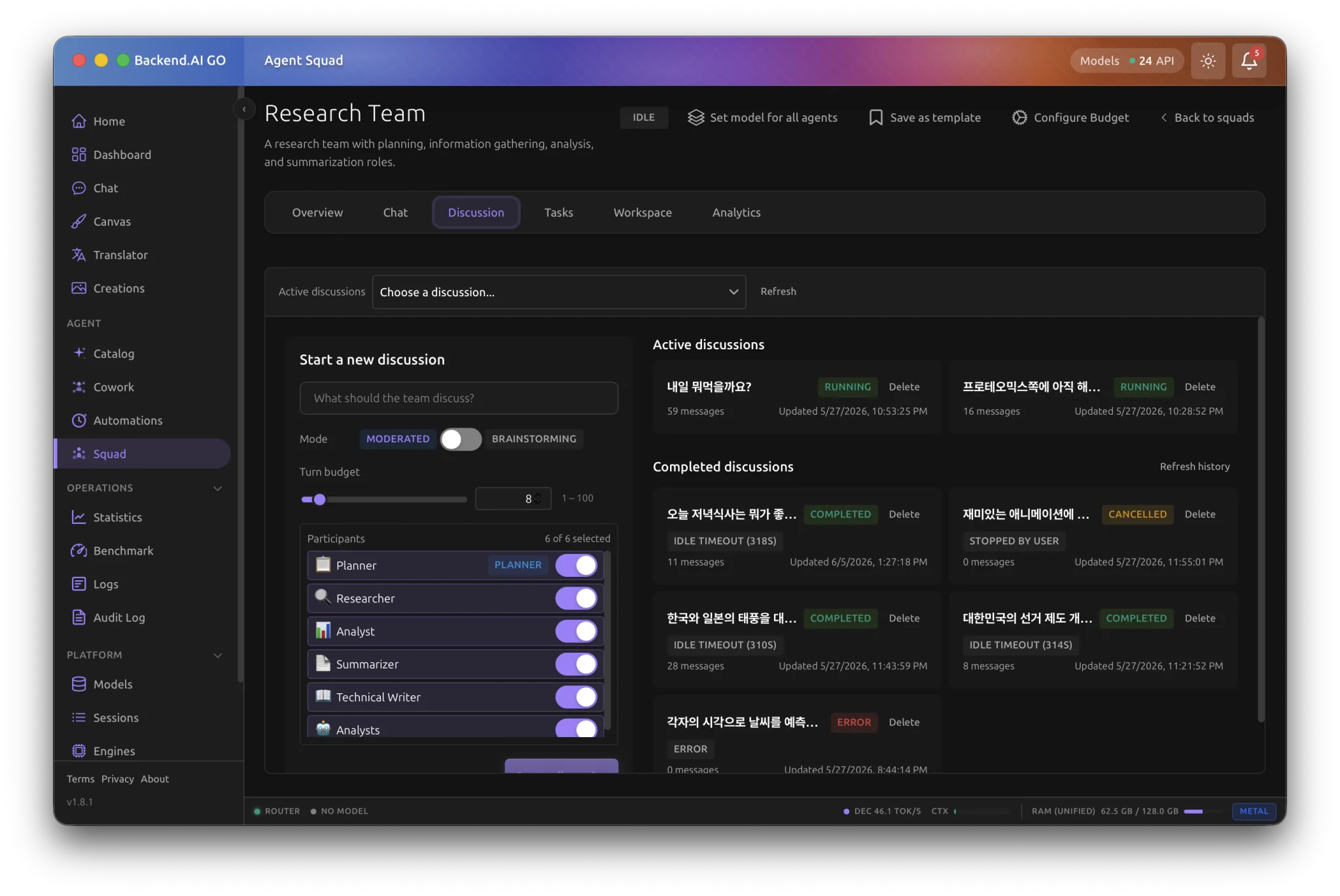Click the discussion topic input field
Screen dimensions: 1340x896
459,398
